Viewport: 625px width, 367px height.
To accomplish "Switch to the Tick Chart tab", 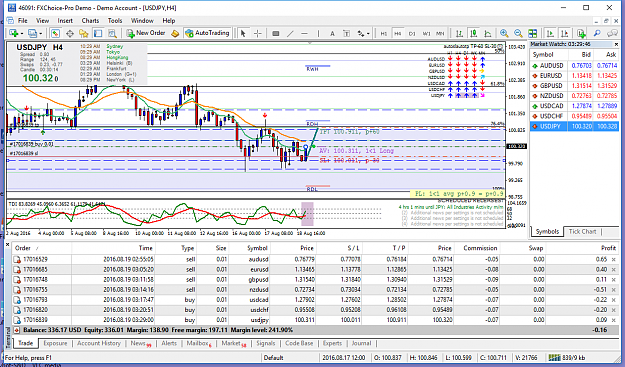I will pyautogui.click(x=582, y=232).
